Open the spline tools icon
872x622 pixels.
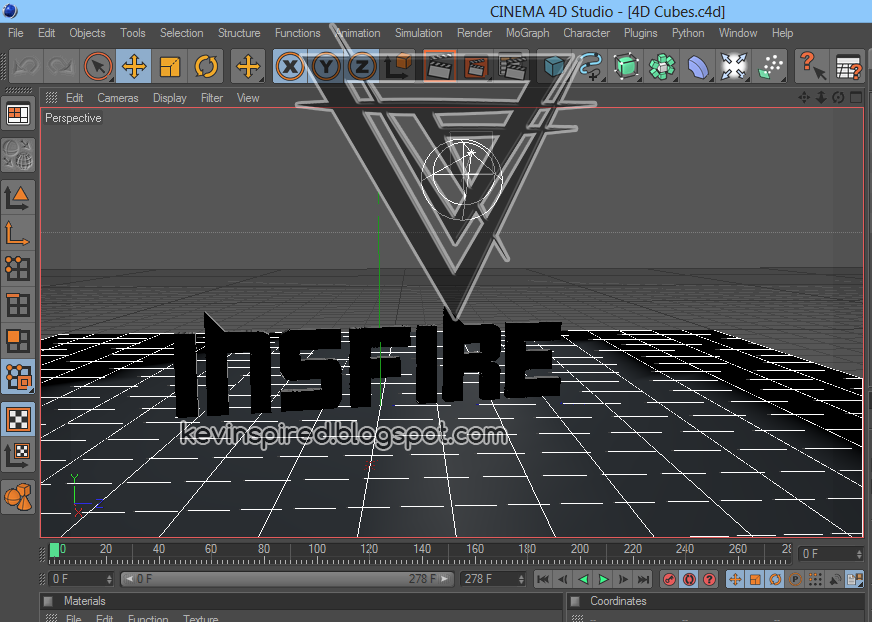tap(591, 67)
